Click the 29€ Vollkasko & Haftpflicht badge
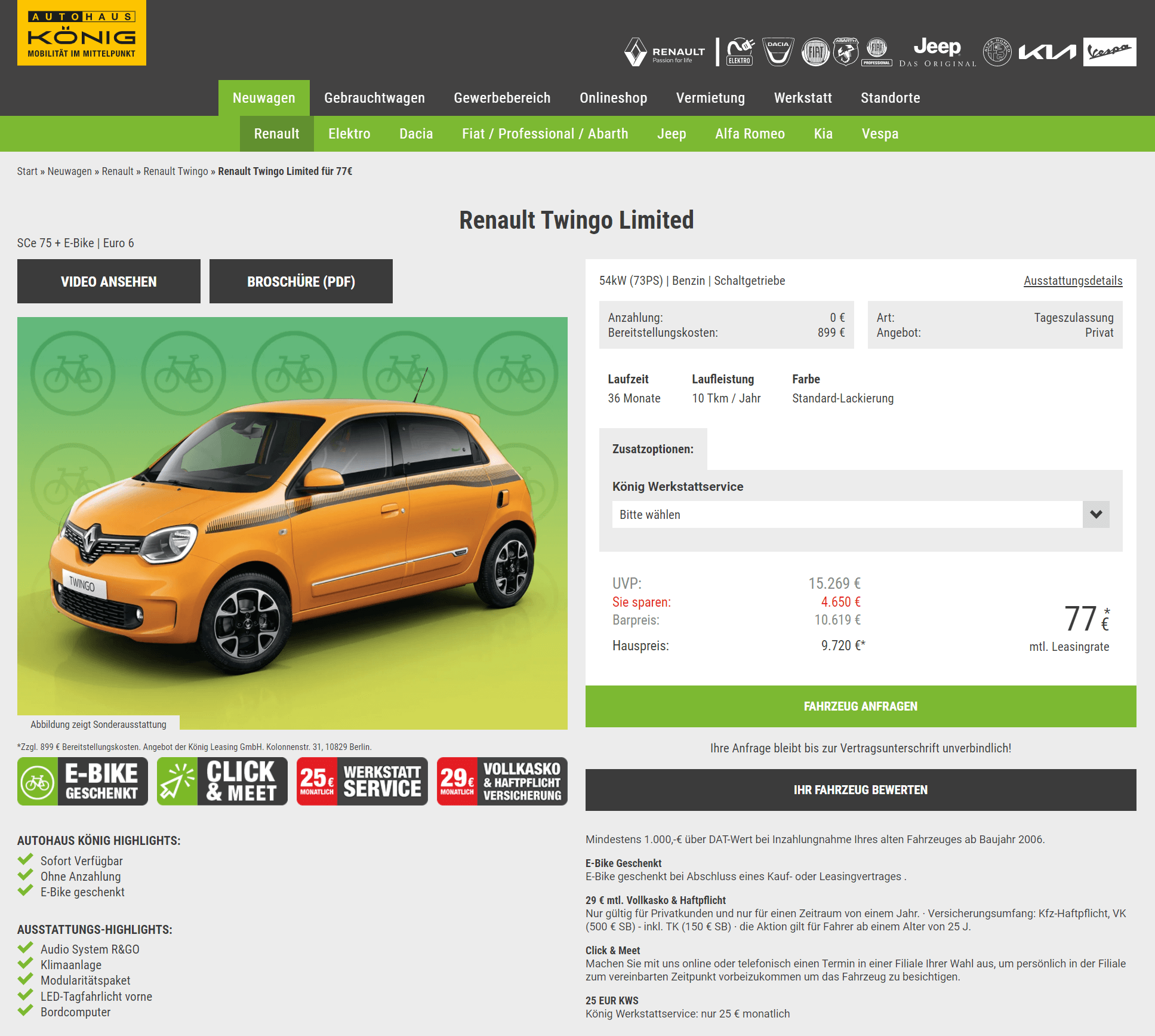Viewport: 1155px width, 1036px height. [x=502, y=782]
